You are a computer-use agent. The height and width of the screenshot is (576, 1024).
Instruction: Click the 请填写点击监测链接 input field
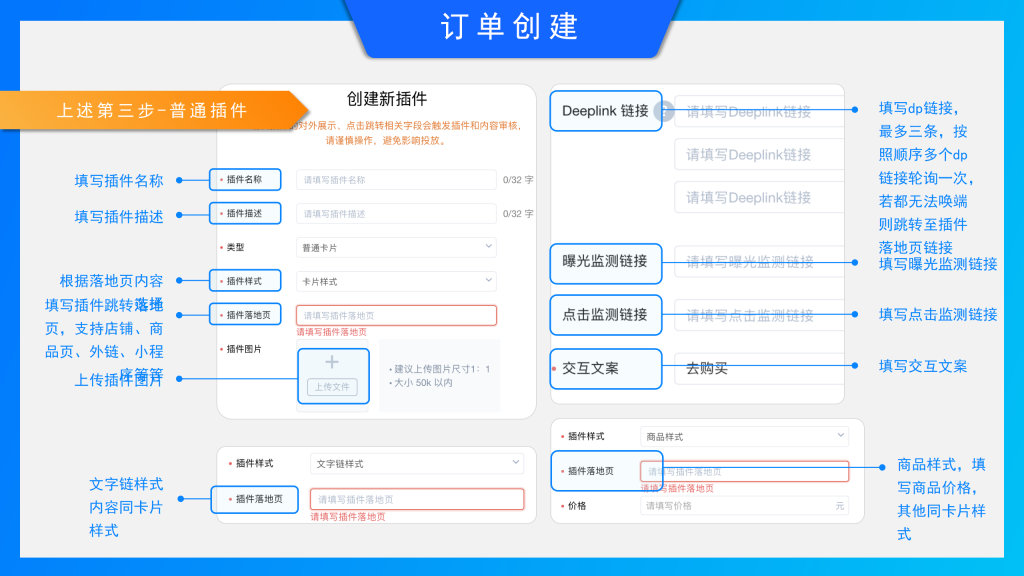coord(759,315)
